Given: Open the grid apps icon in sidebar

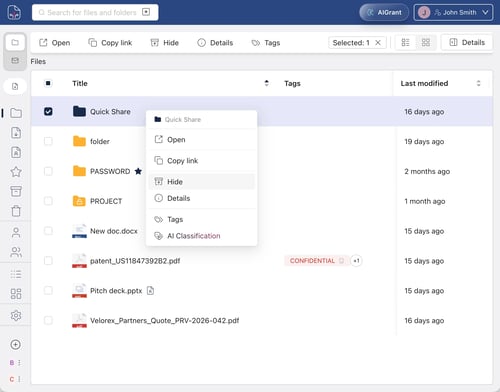Looking at the screenshot, I should tap(16, 294).
